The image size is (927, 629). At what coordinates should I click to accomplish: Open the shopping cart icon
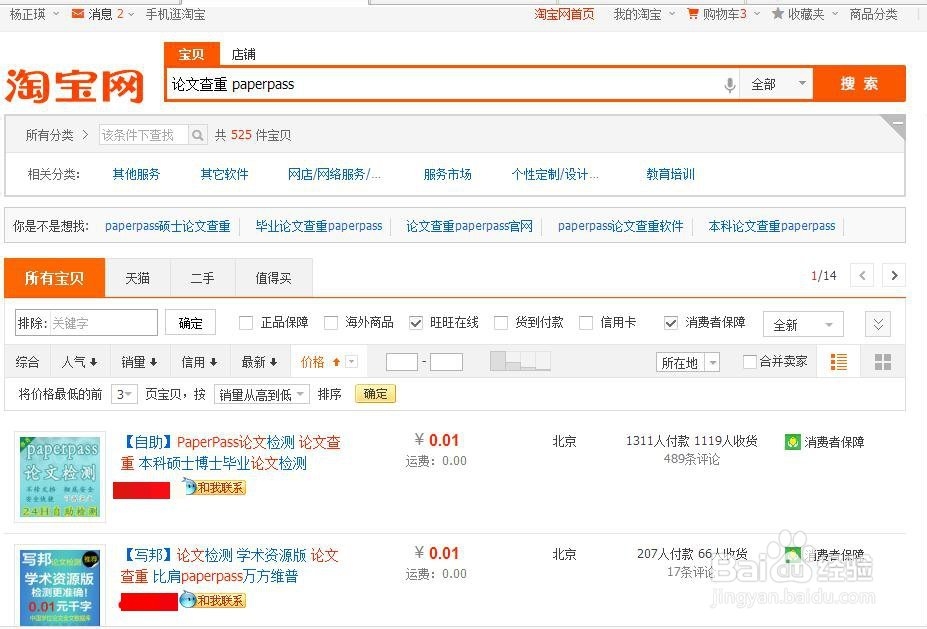692,14
